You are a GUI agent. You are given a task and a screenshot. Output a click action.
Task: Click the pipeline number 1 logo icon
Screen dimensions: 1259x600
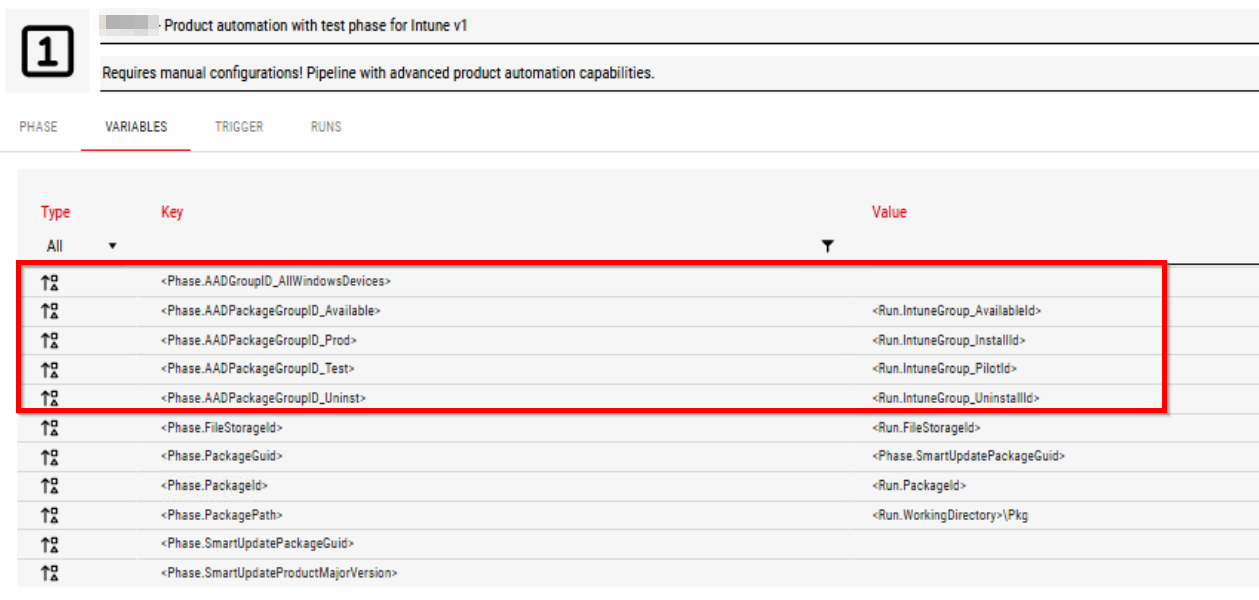(x=47, y=53)
